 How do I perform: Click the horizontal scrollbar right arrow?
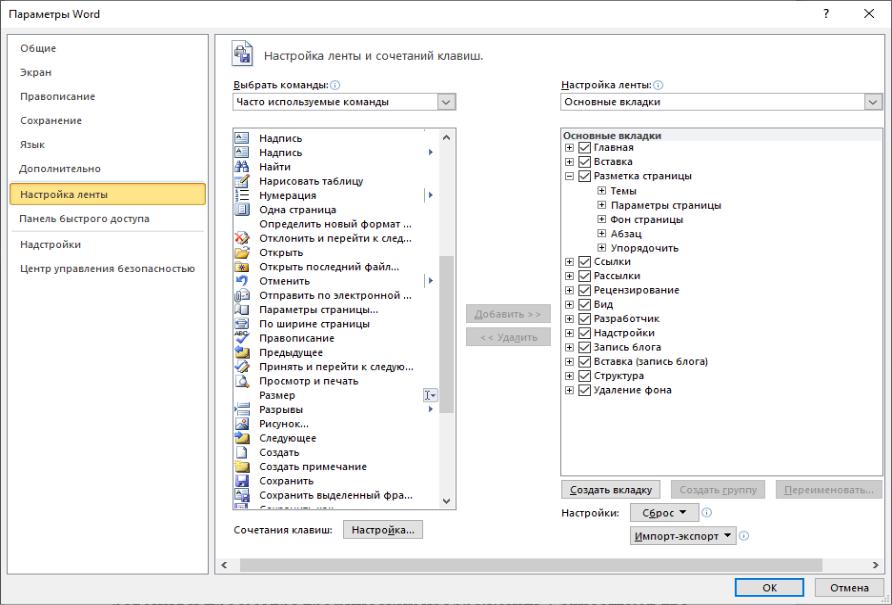pos(876,565)
